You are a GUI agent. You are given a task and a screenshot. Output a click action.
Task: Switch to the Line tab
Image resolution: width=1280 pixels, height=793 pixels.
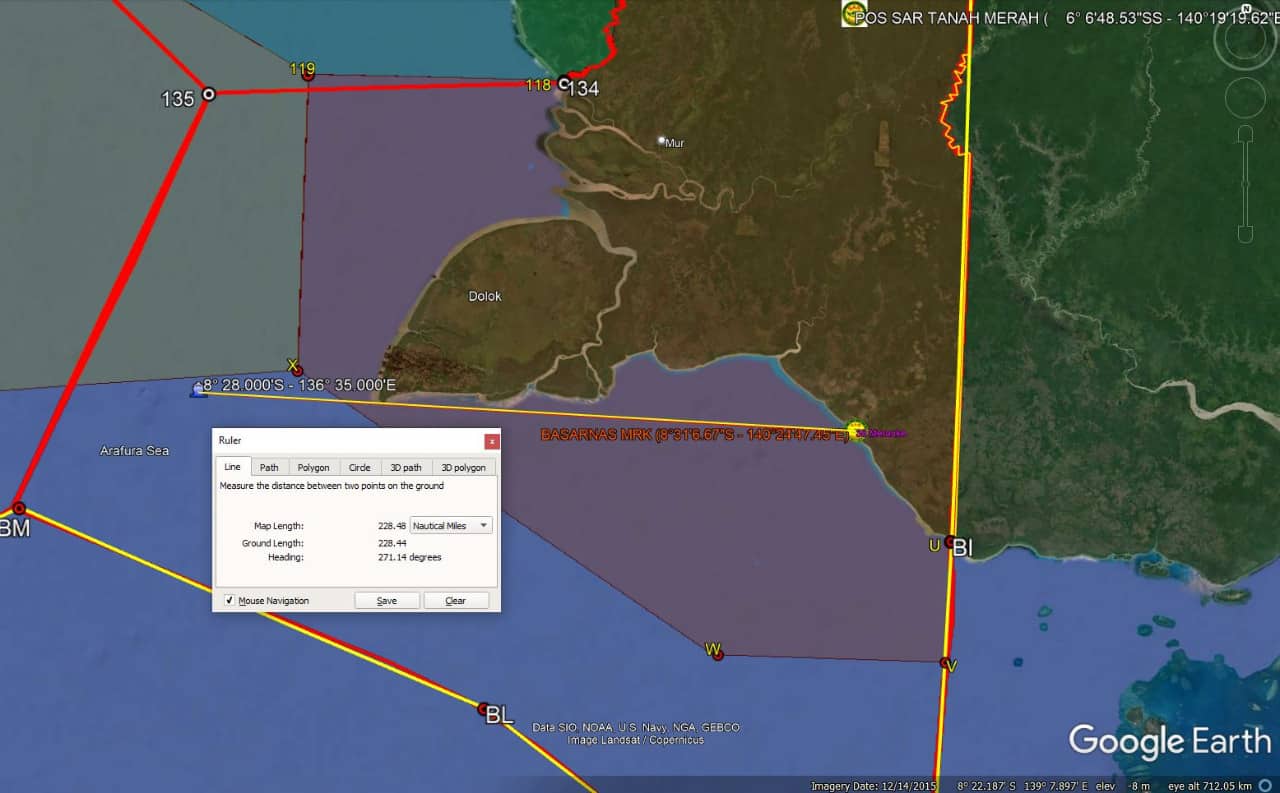232,467
